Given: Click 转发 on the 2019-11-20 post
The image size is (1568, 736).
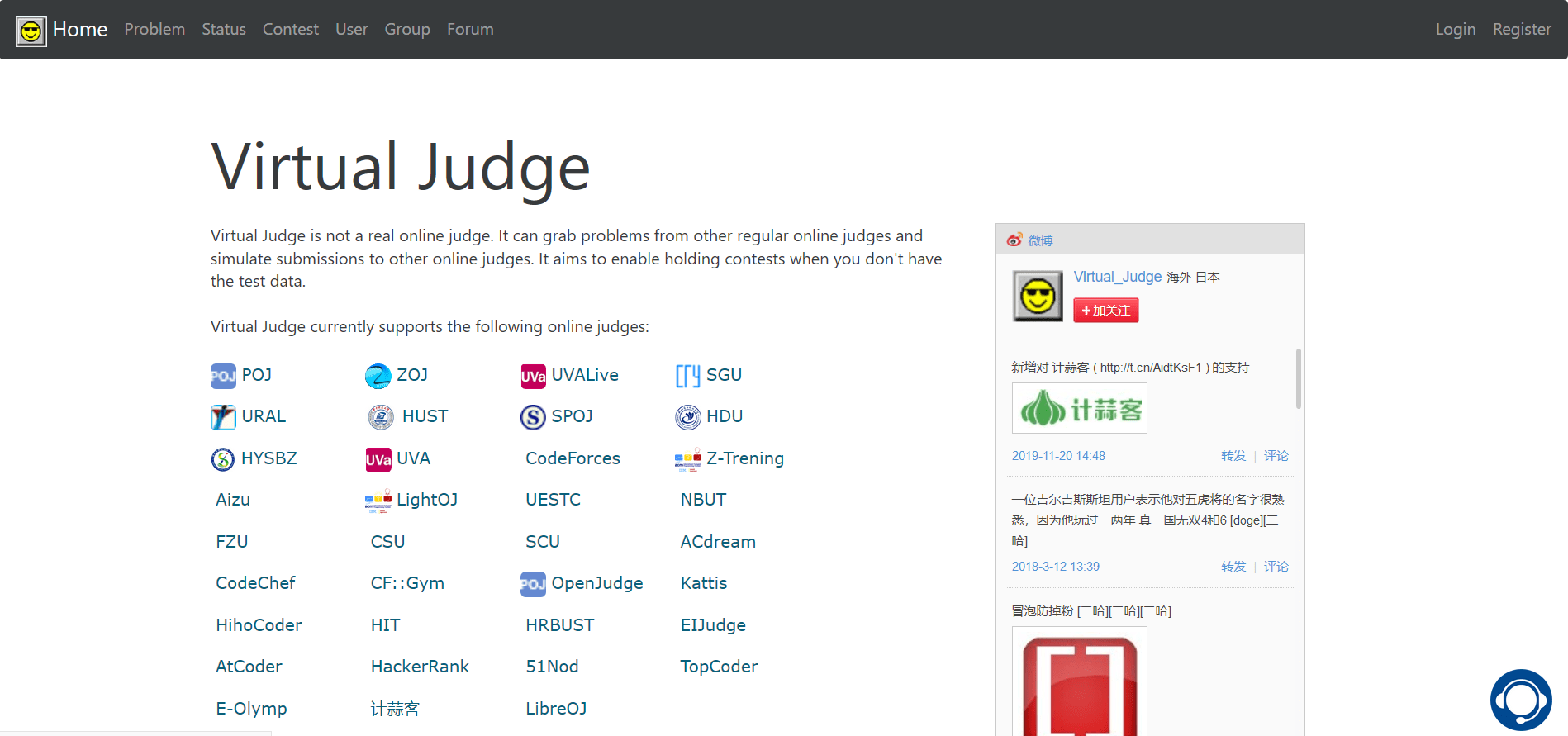Looking at the screenshot, I should coord(1233,456).
